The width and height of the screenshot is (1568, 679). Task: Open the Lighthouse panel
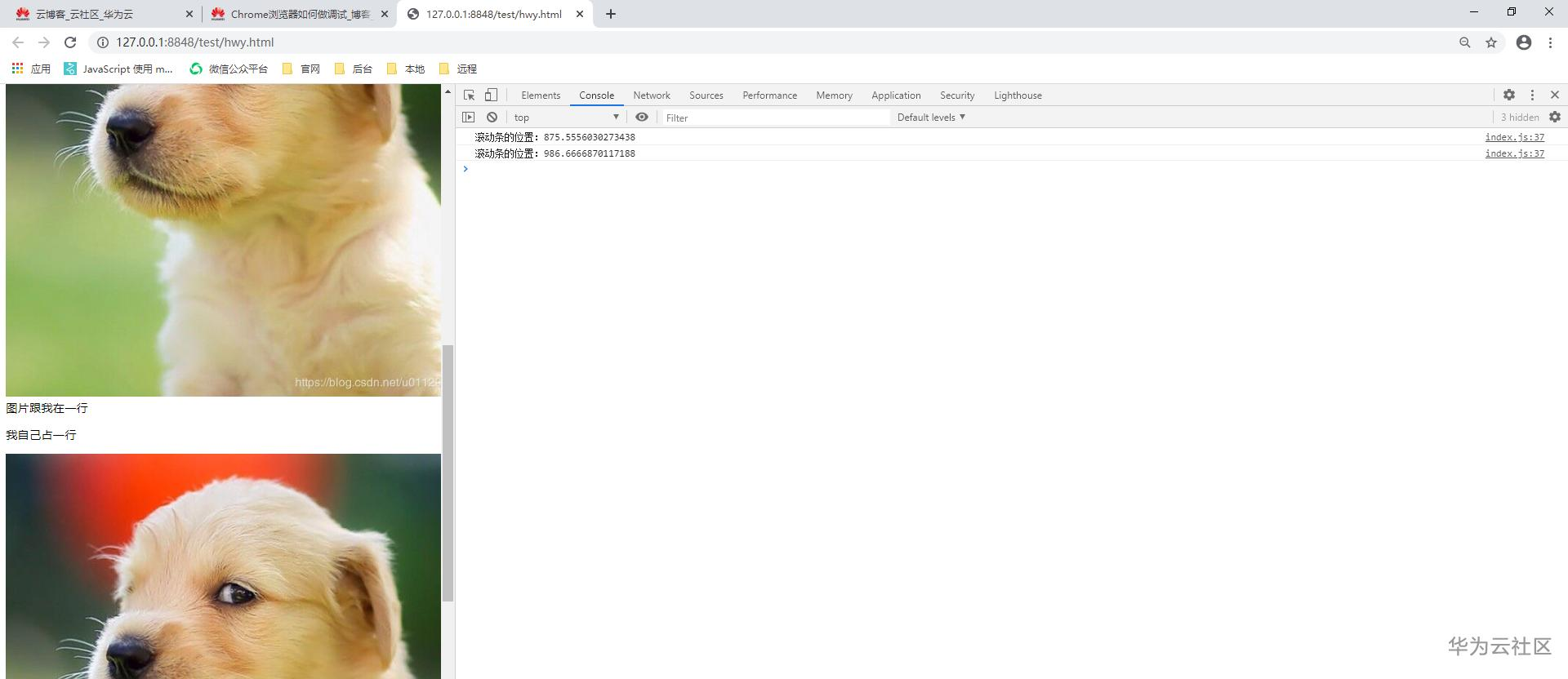click(x=1018, y=95)
